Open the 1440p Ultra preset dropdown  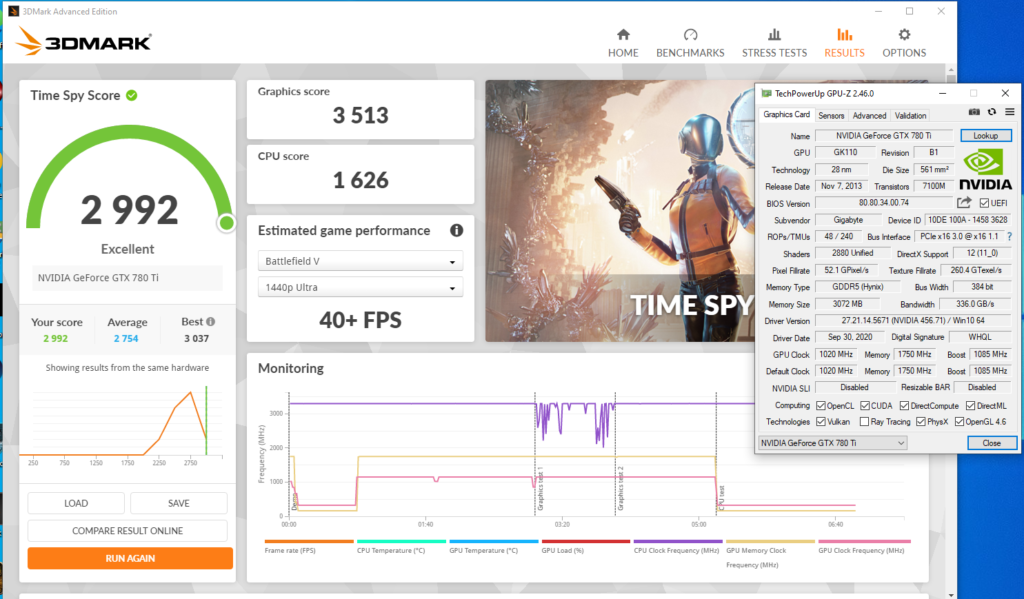(360, 287)
